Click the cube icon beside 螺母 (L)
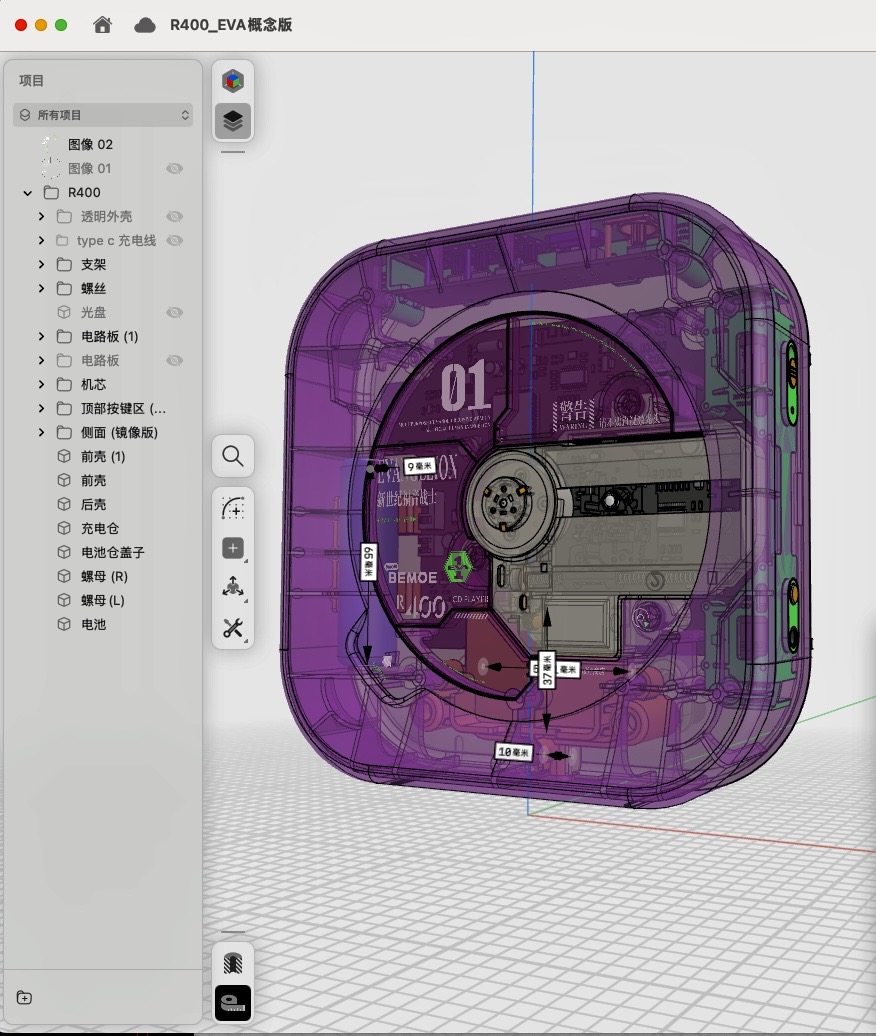The image size is (876, 1036). click(64, 600)
